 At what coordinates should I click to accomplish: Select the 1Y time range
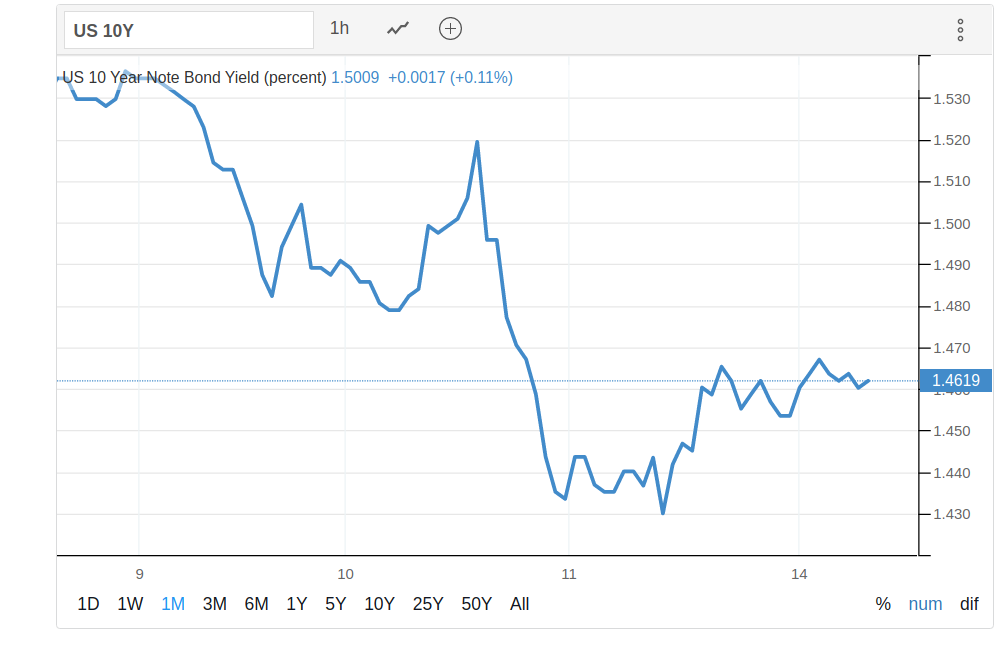pos(297,604)
